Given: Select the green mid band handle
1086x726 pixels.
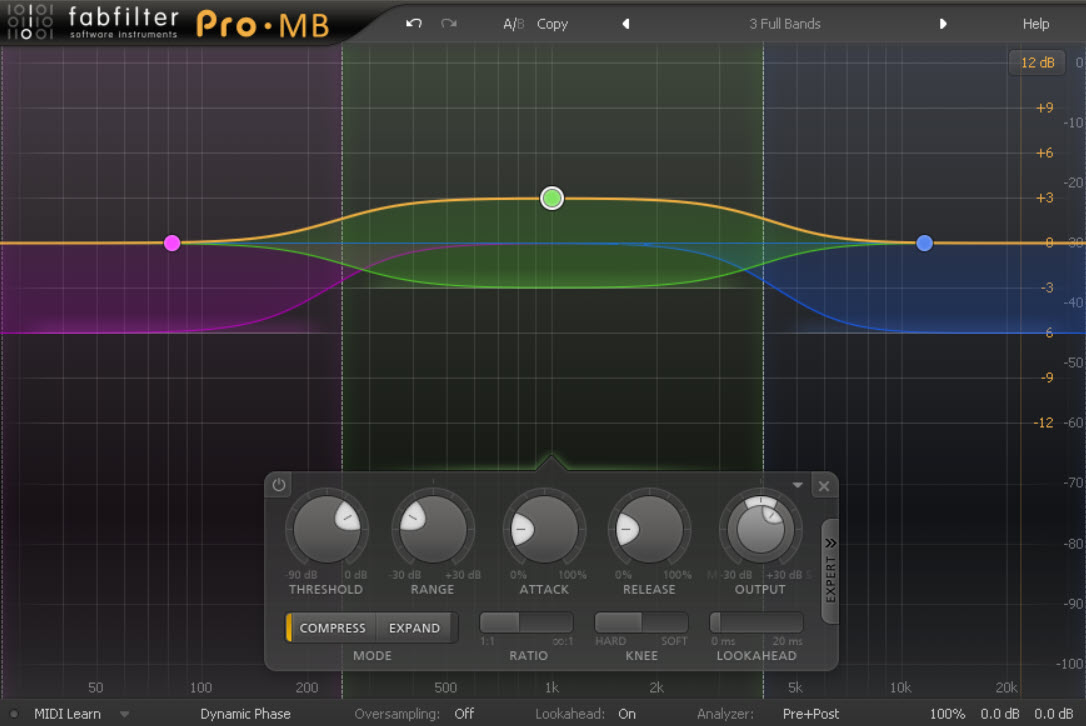Looking at the screenshot, I should tap(551, 198).
